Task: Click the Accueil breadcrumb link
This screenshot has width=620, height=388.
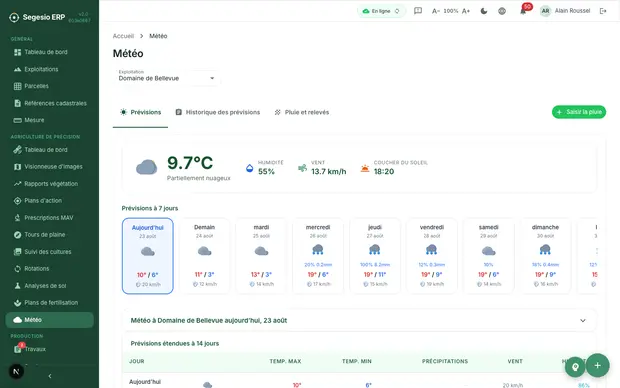Action: click(x=123, y=36)
